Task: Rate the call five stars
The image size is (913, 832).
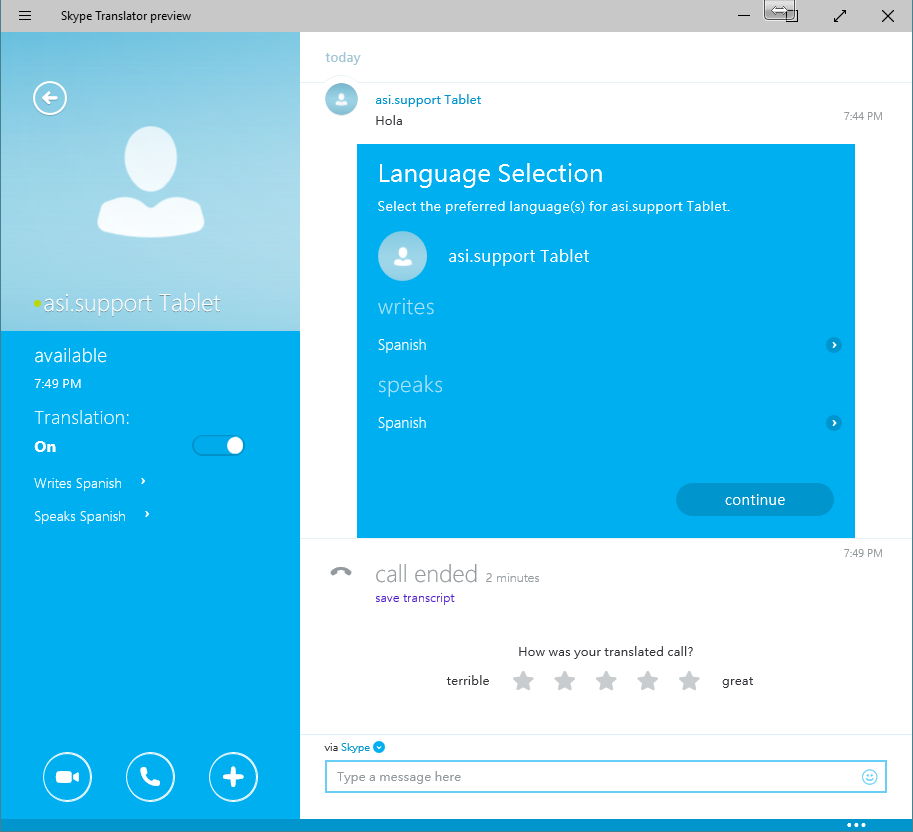Action: click(689, 681)
